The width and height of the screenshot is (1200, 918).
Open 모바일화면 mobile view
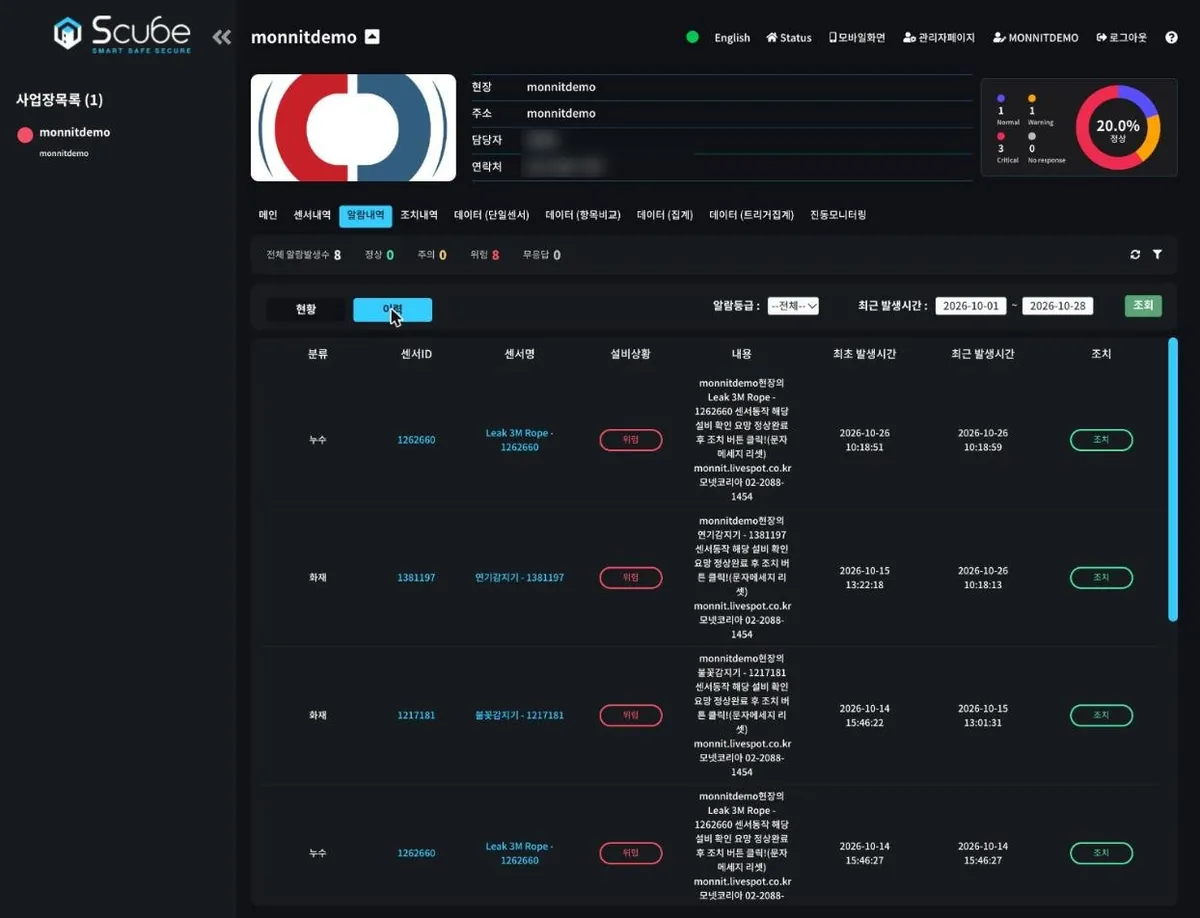point(857,38)
